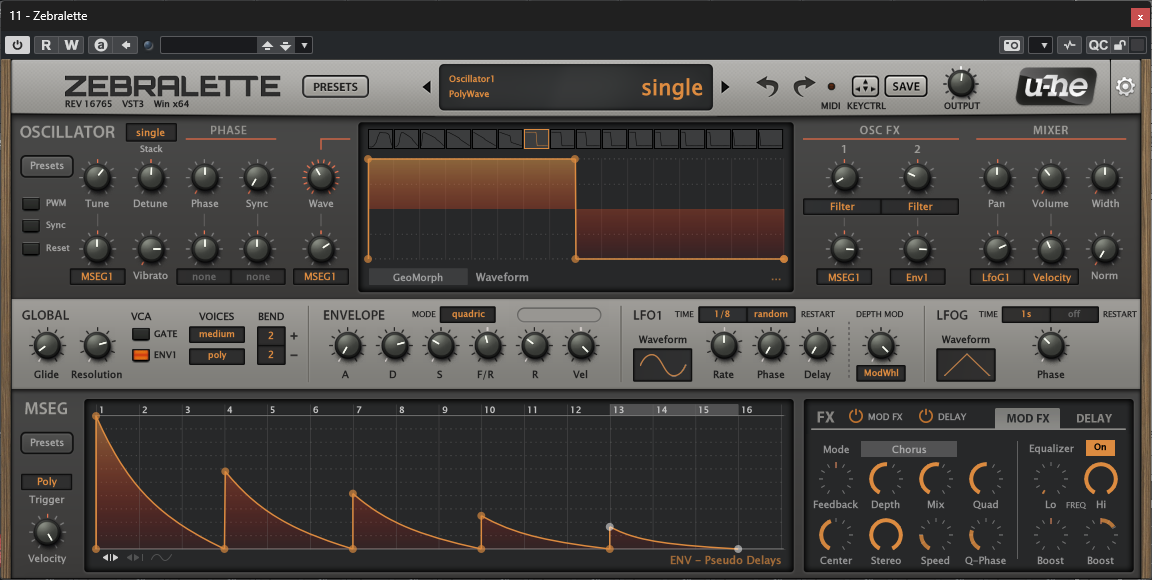Image resolution: width=1152 pixels, height=580 pixels.
Task: Open the settings gear icon
Action: pos(1125,87)
